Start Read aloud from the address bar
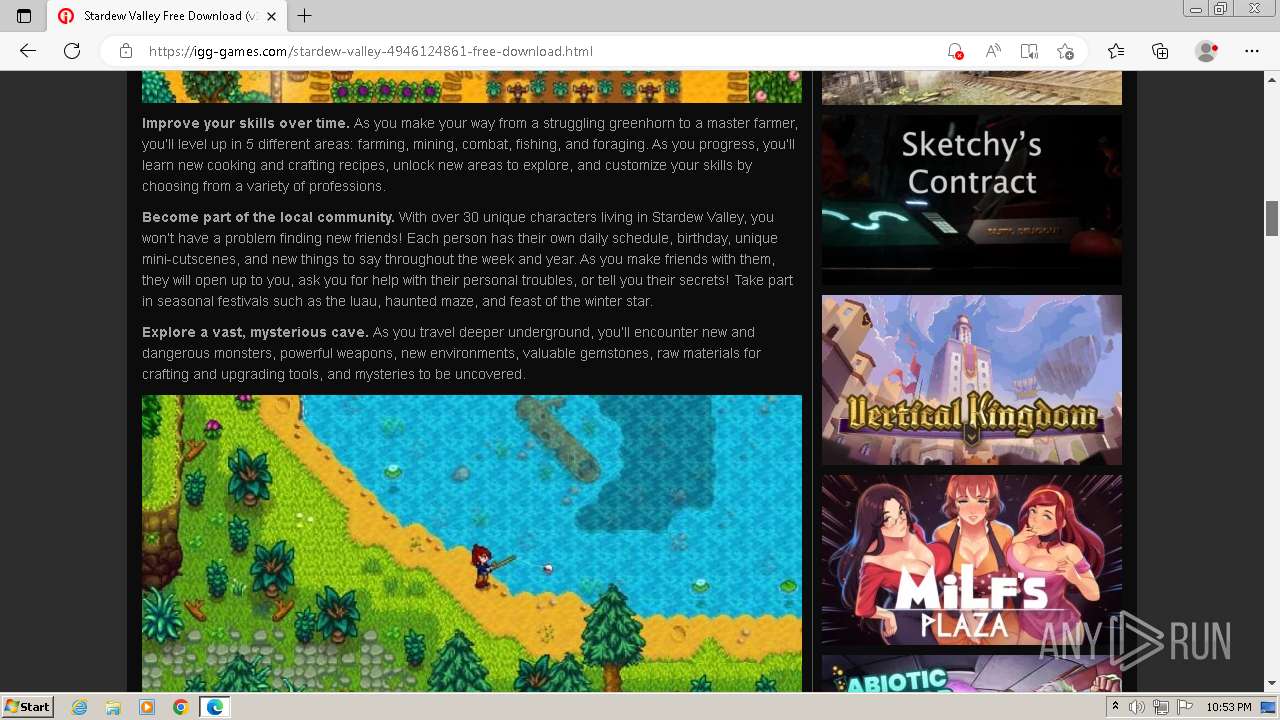This screenshot has width=1280, height=720. point(993,51)
